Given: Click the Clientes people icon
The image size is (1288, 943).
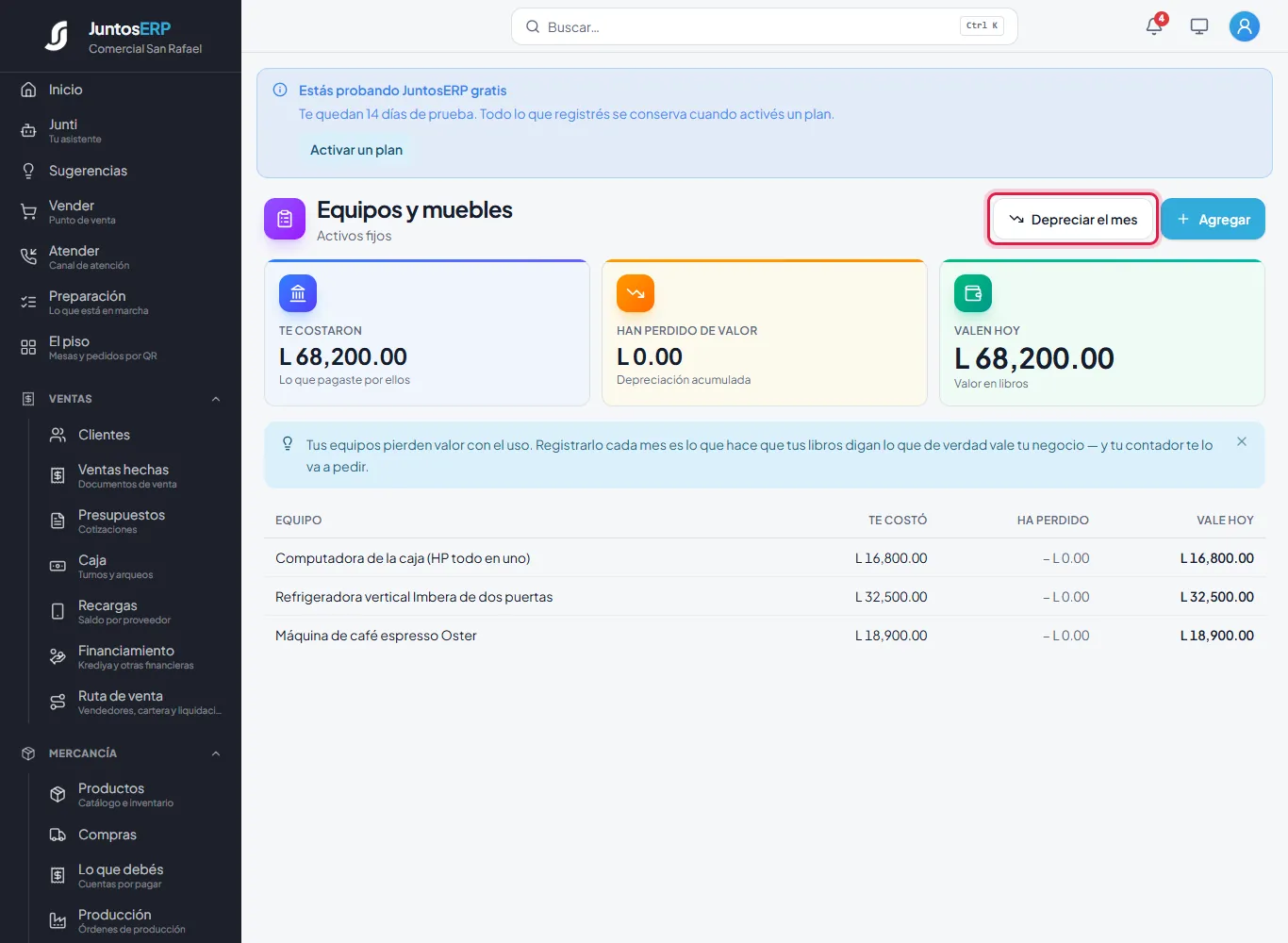Looking at the screenshot, I should (x=58, y=435).
